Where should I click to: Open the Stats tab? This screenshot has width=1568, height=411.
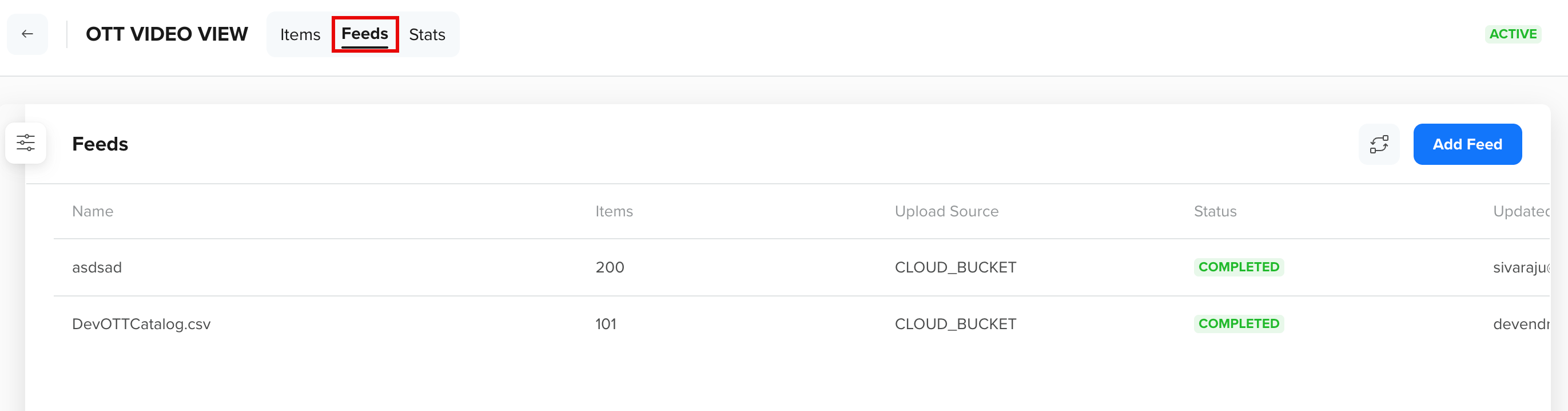pyautogui.click(x=427, y=35)
